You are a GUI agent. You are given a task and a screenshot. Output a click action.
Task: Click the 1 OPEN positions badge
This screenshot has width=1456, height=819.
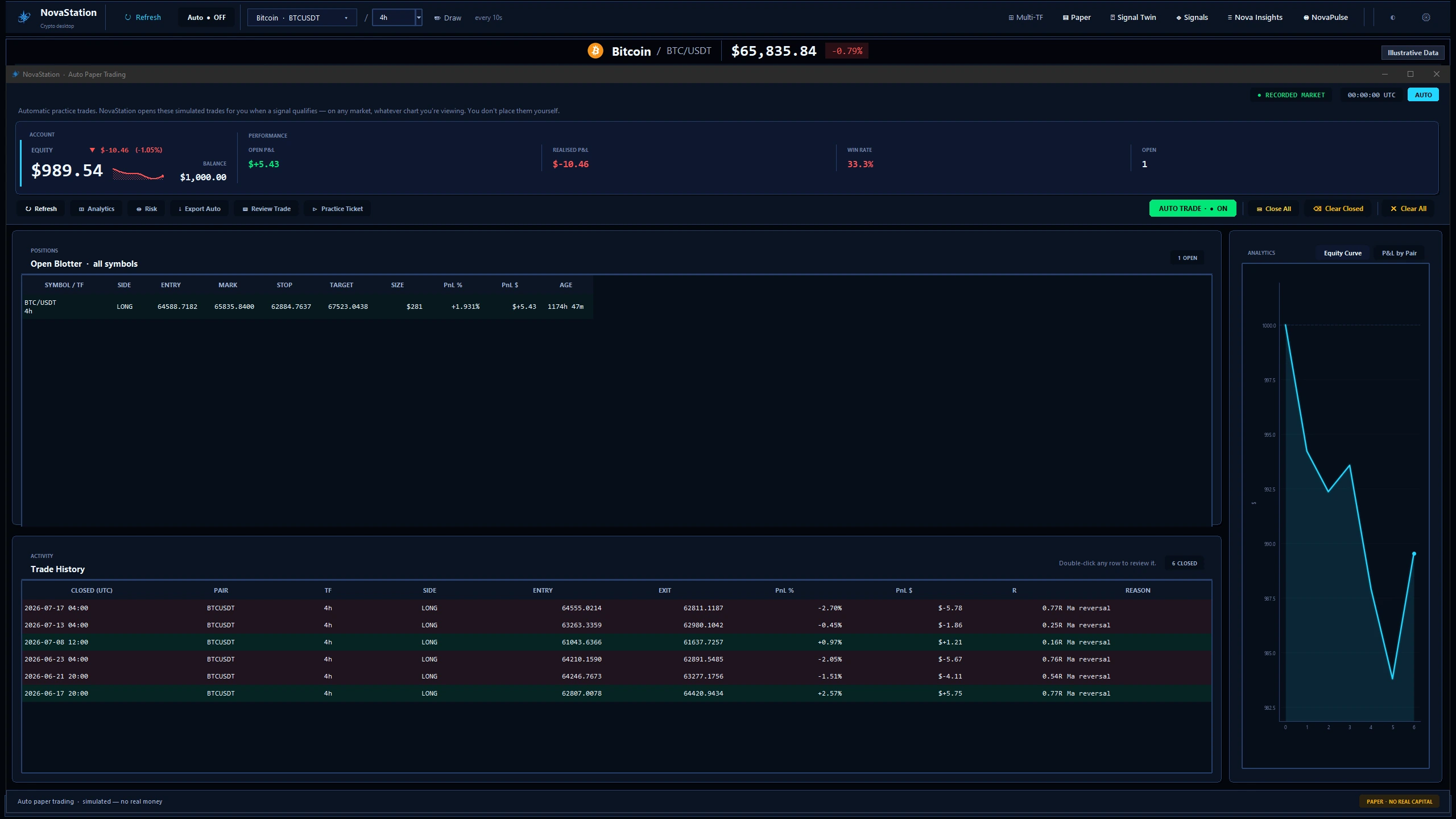coord(1187,258)
